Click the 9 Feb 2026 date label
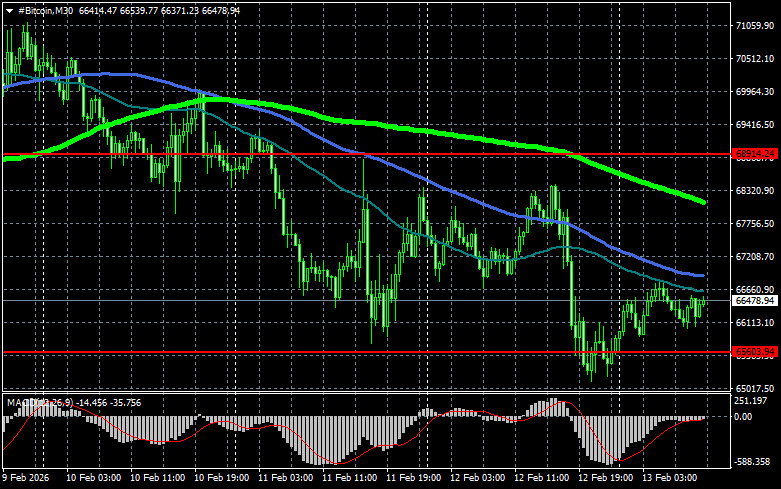This screenshot has height=489, width=781. [x=28, y=480]
